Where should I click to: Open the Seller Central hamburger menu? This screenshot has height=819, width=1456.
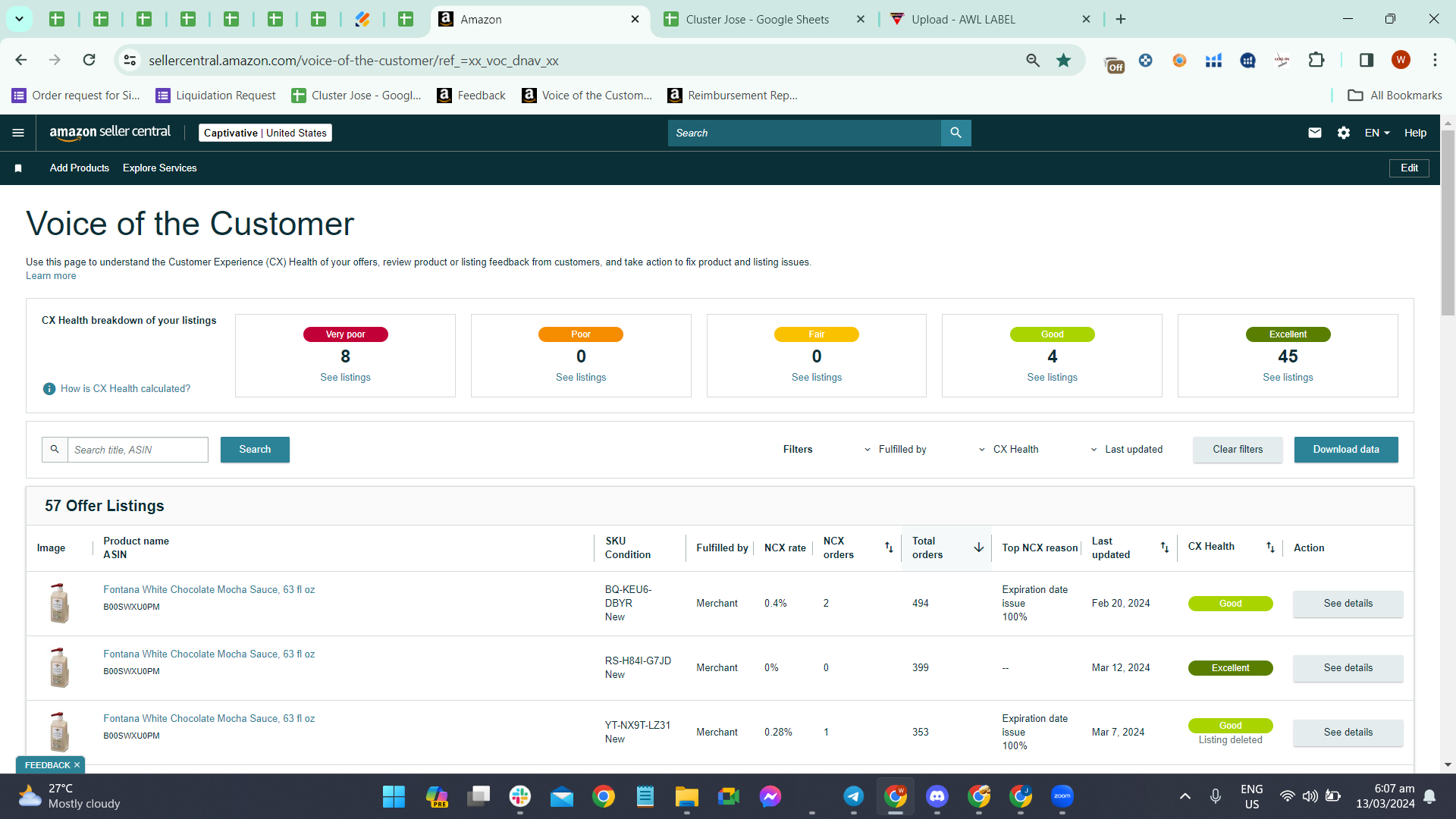(x=18, y=133)
